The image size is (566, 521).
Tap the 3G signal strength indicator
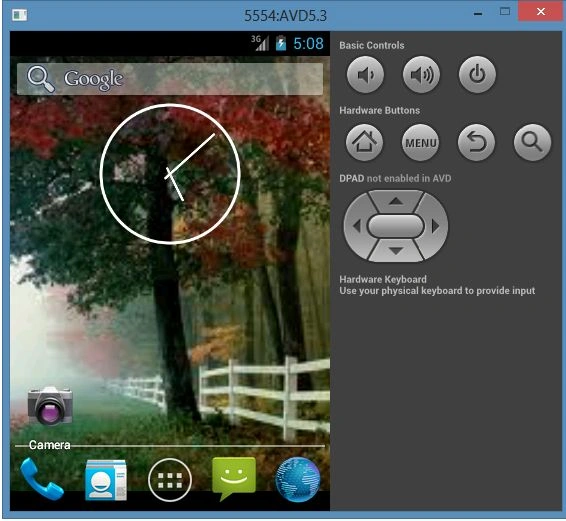260,43
